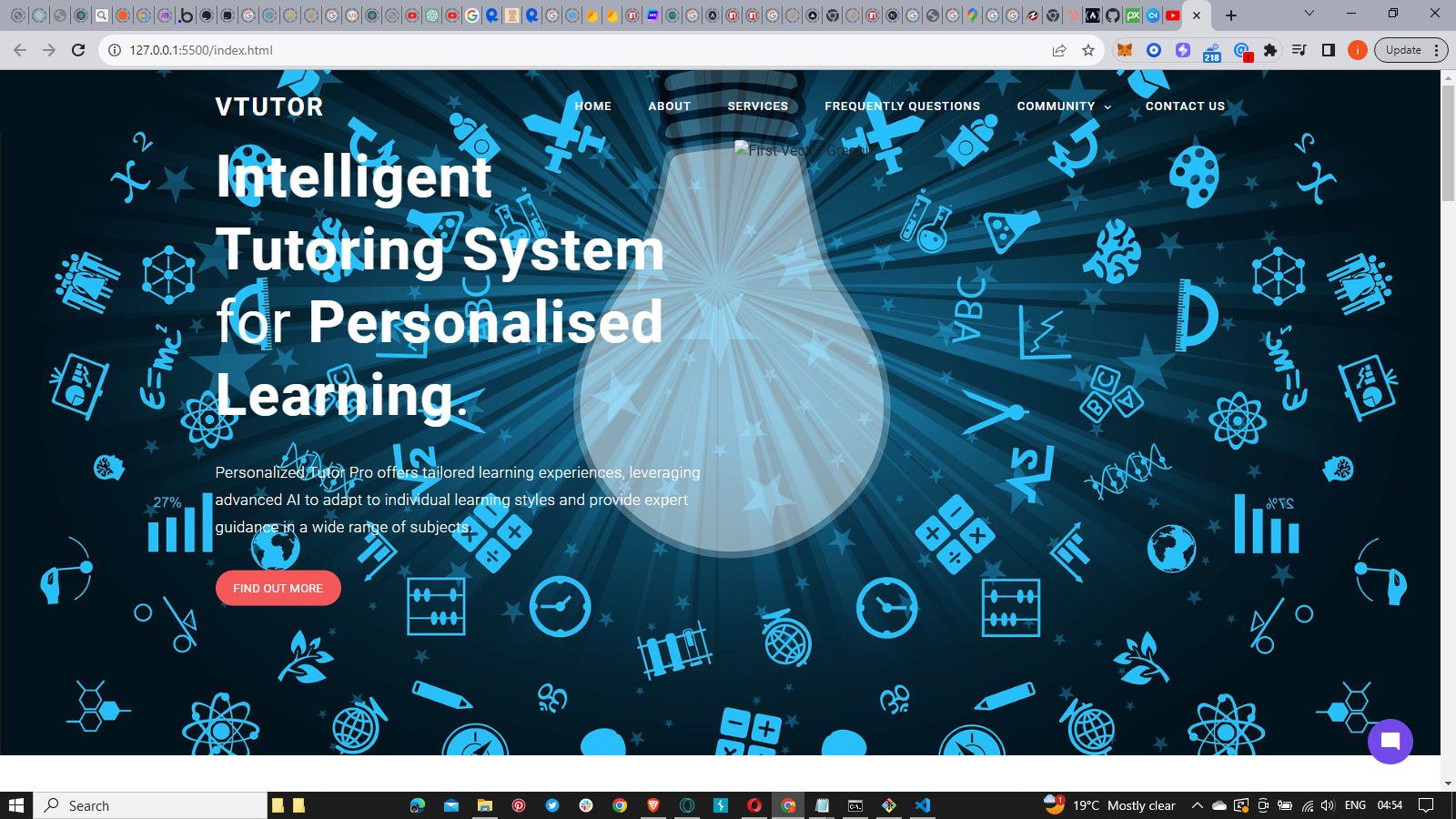1456x819 pixels.
Task: Open the clock showing 04:54
Action: (x=1390, y=805)
